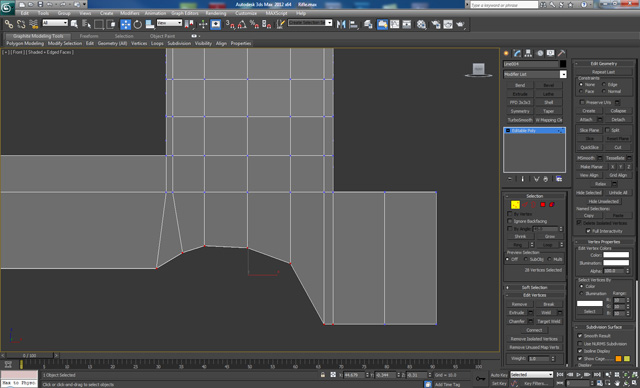Viewport: 640px width, 388px height.
Task: Open the Create command panel tab
Action: click(507, 53)
